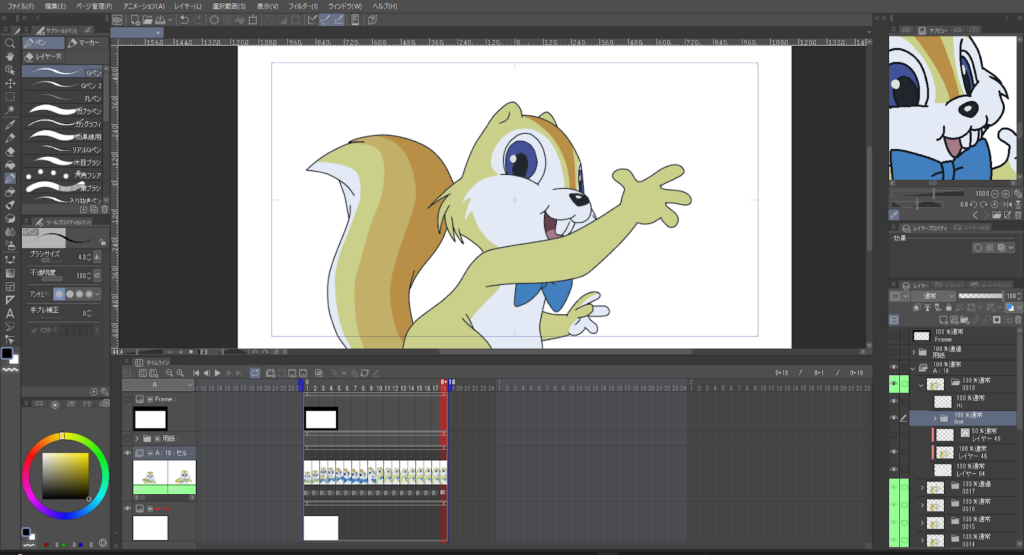Image resolution: width=1024 pixels, height=555 pixels.
Task: Toggle visibility of the 0018 layer folder
Action: pos(895,384)
